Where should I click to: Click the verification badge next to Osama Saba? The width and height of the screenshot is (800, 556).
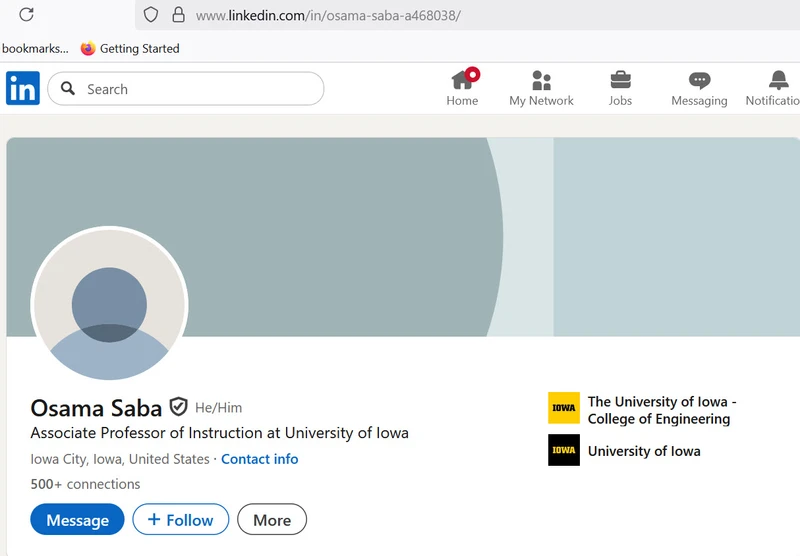tap(179, 407)
